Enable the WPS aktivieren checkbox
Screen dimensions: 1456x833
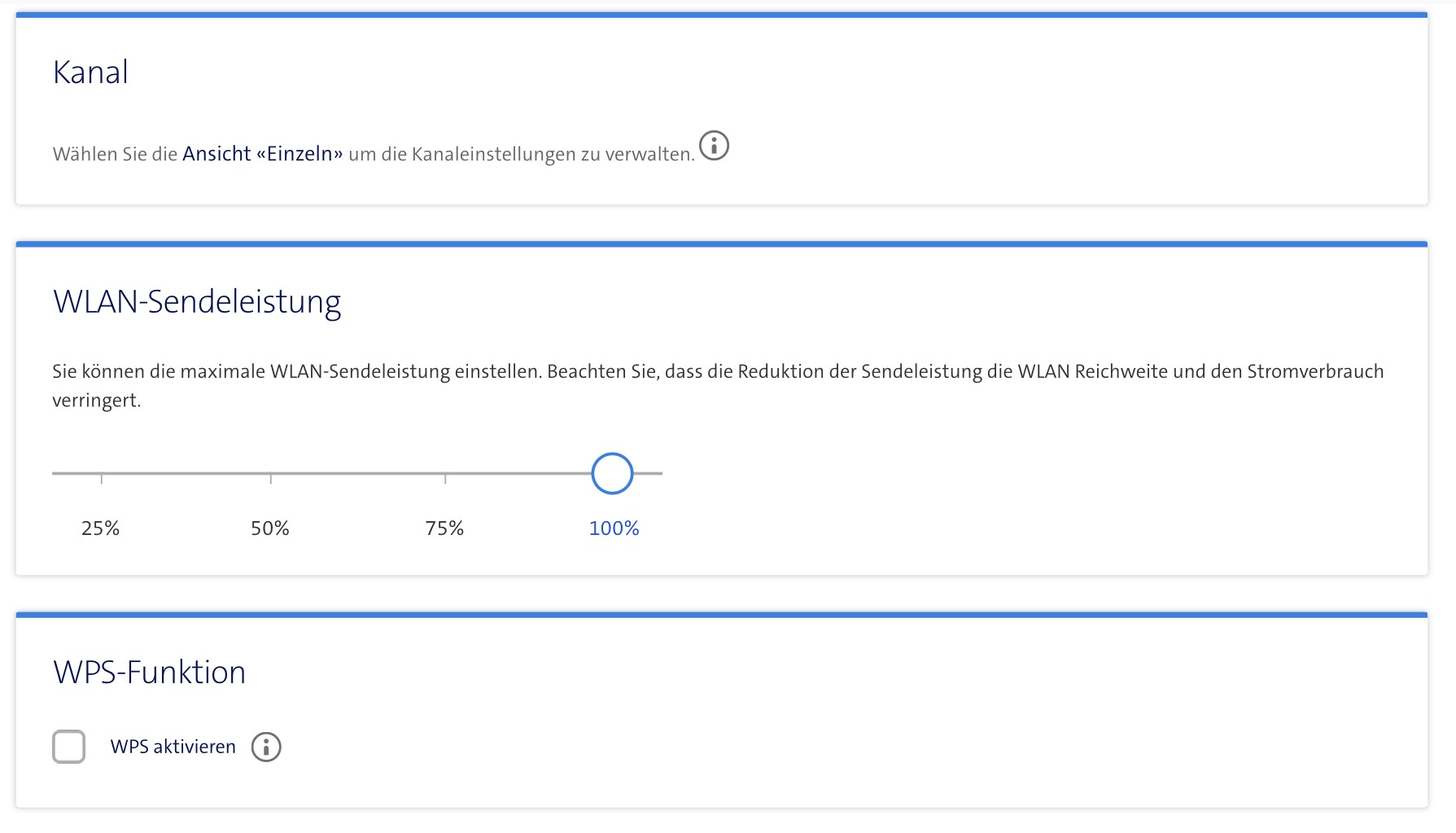click(x=69, y=747)
